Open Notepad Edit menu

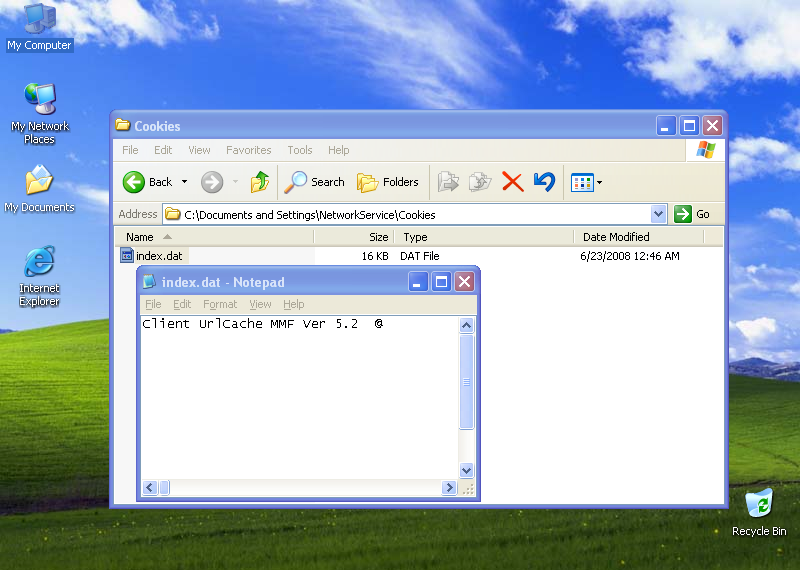(182, 304)
